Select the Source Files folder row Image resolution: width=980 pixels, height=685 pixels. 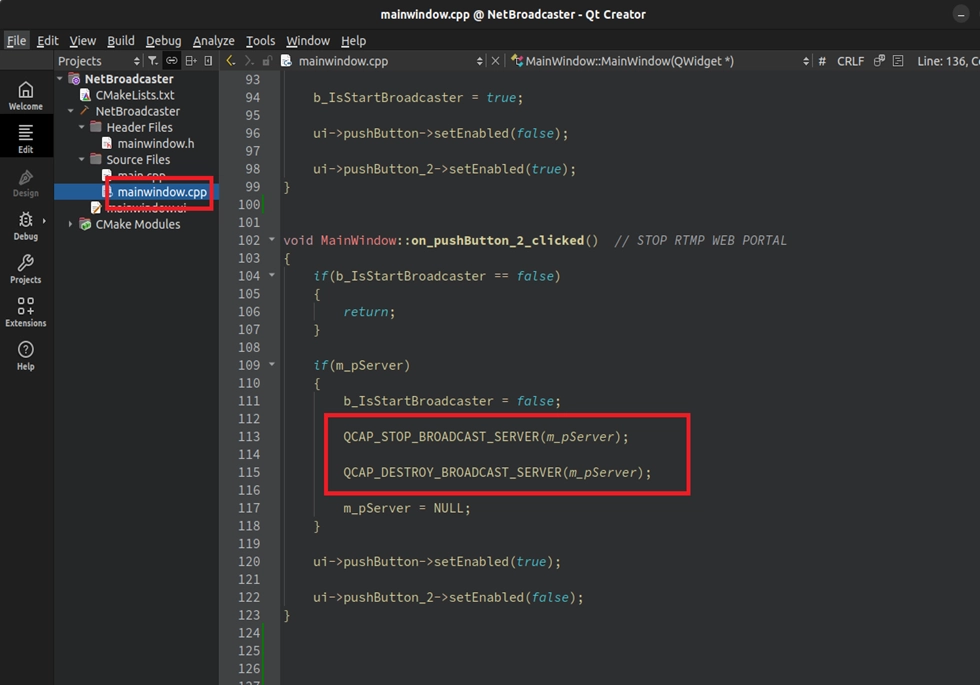138,159
